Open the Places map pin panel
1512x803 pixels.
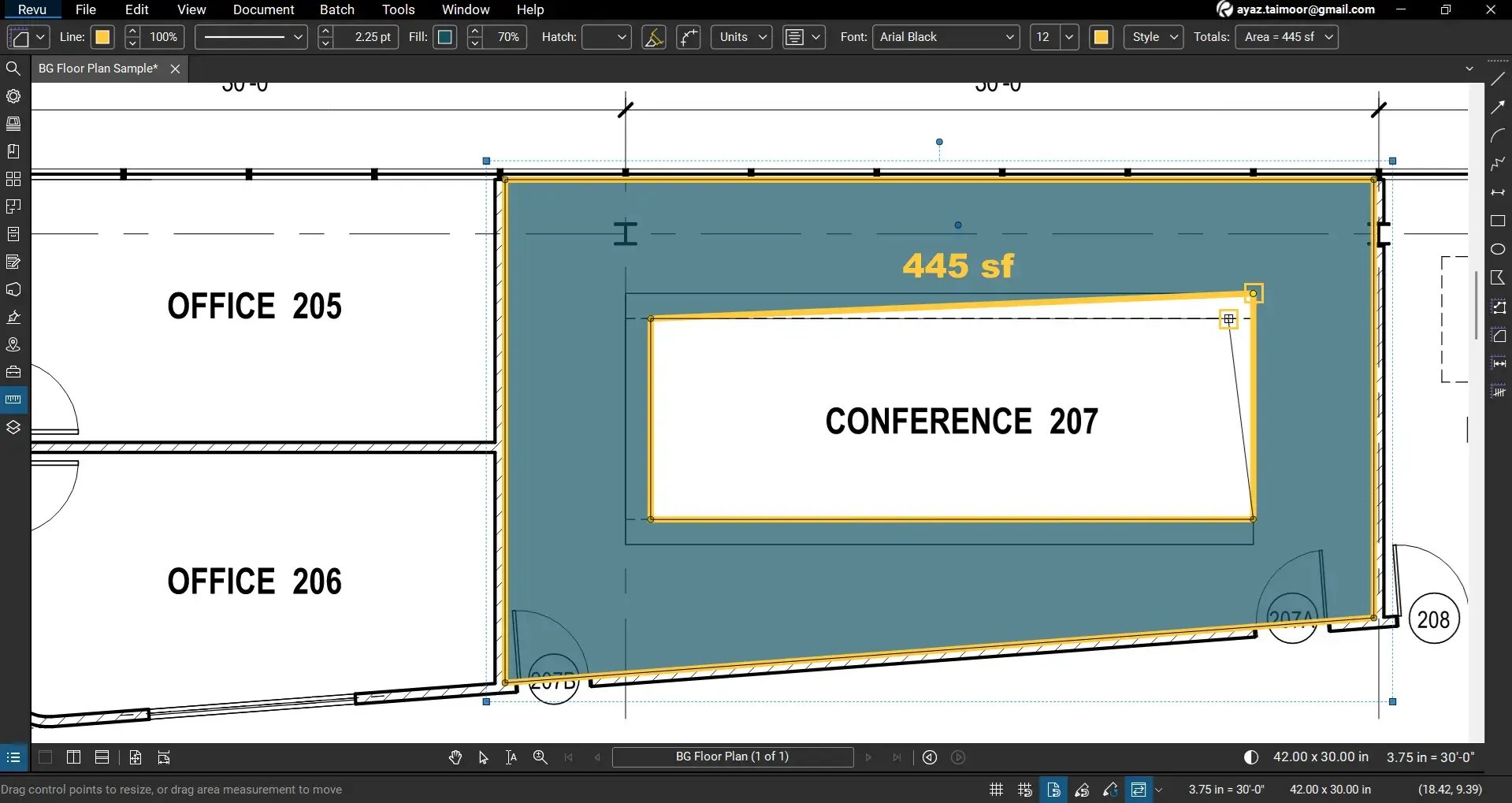(x=13, y=344)
